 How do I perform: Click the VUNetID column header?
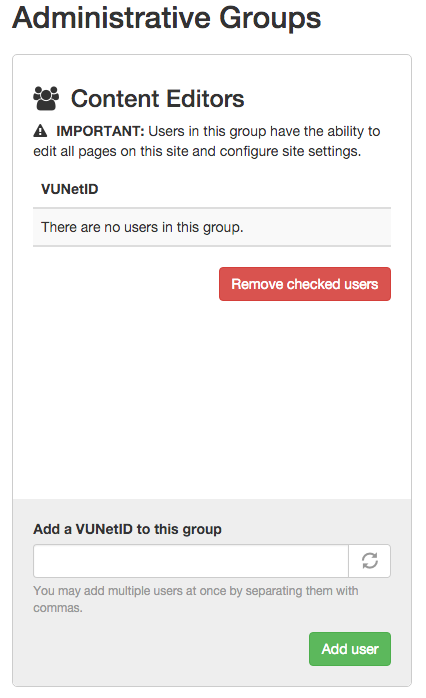tap(69, 189)
